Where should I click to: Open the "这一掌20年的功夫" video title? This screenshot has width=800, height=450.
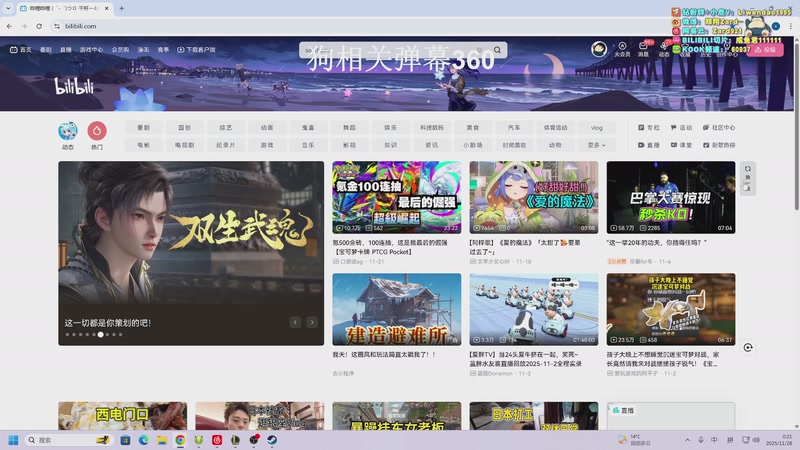(657, 243)
